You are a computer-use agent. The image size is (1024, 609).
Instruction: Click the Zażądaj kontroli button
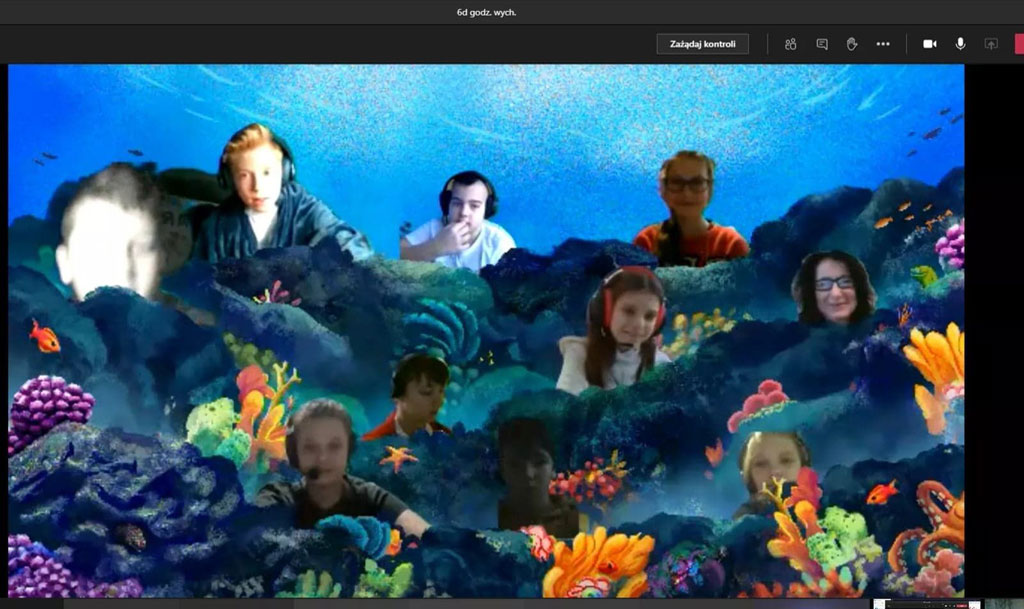pos(702,44)
